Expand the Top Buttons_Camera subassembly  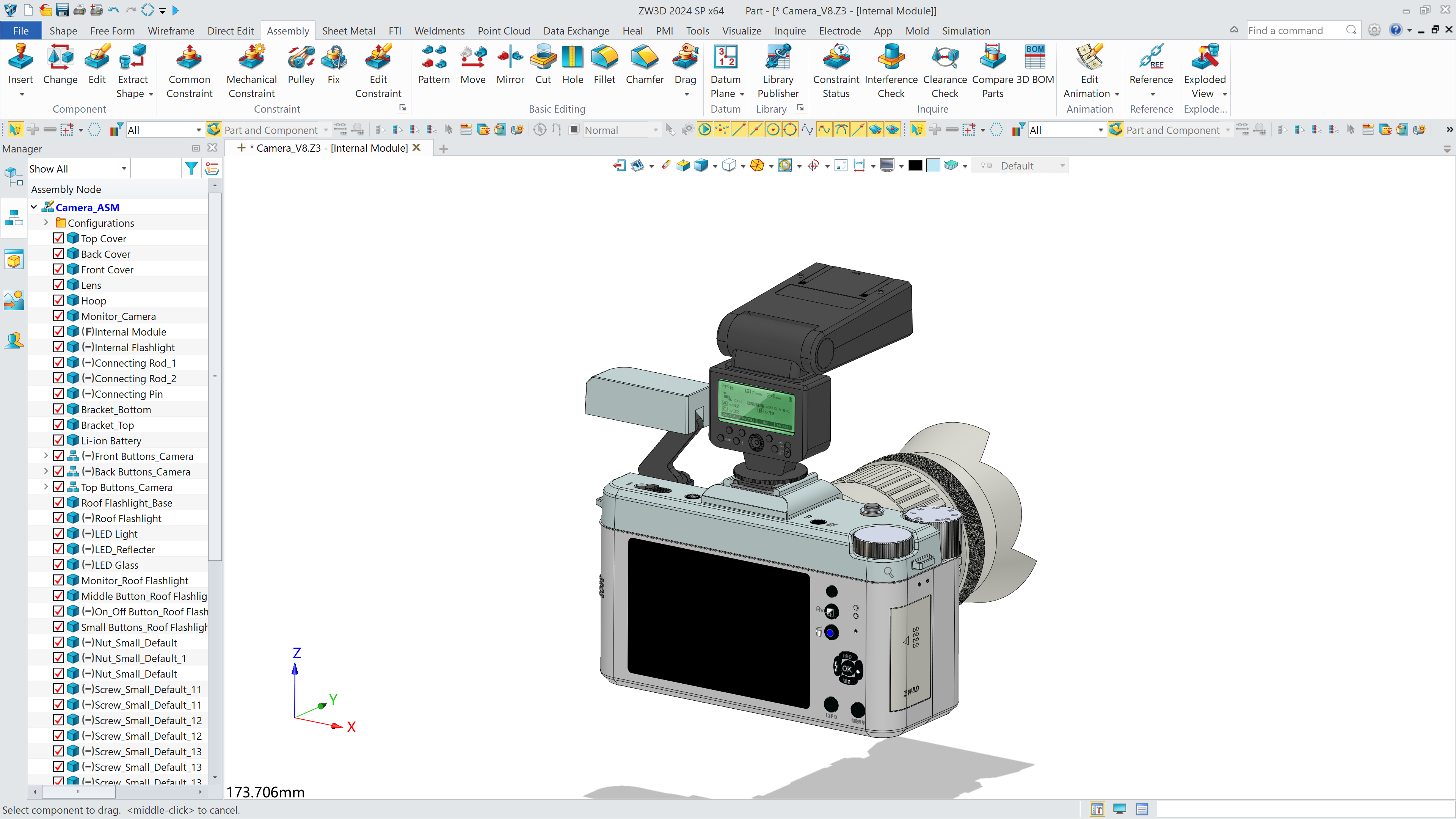(46, 486)
